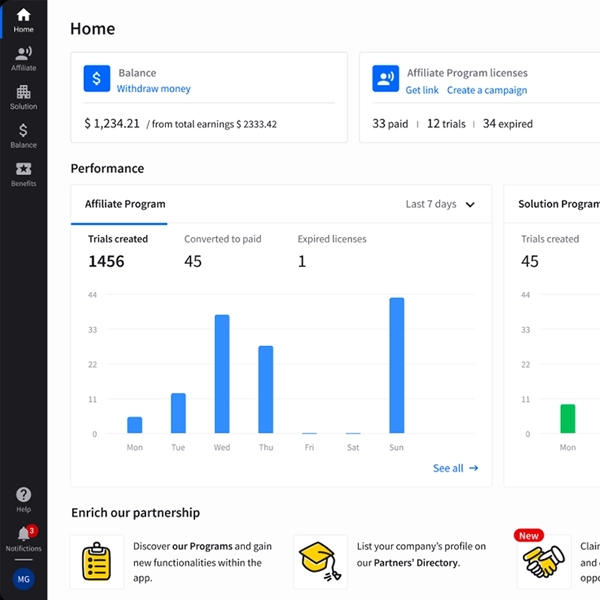Open Home in the sidebar

pyautogui.click(x=23, y=20)
